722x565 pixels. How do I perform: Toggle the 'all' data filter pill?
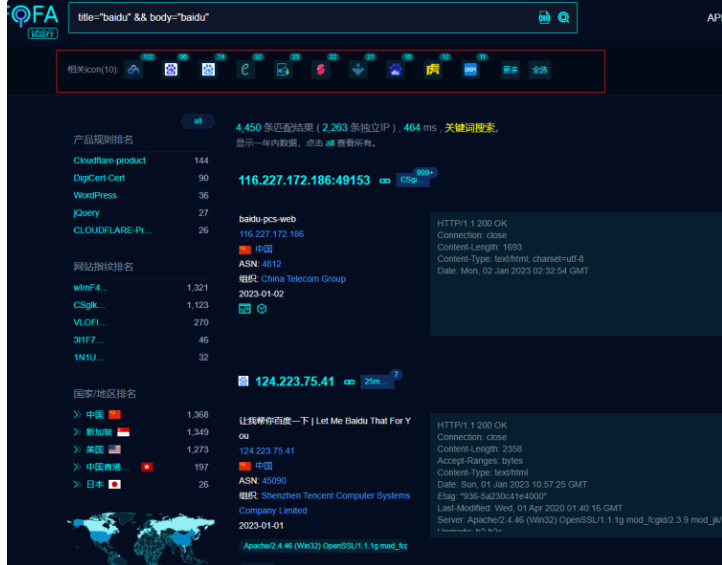[198, 121]
